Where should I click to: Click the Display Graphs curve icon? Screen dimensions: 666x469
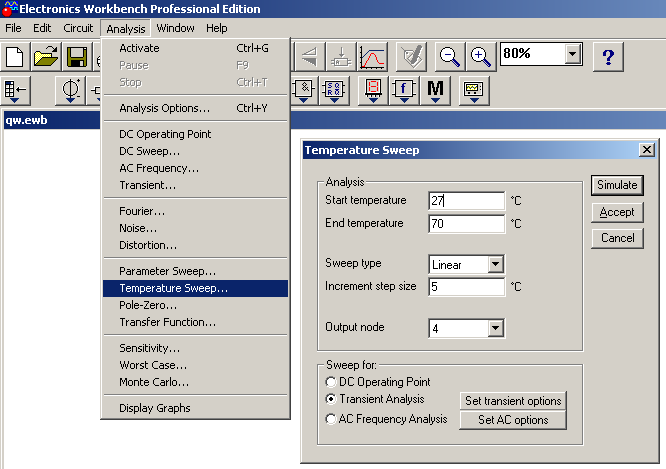[x=372, y=57]
